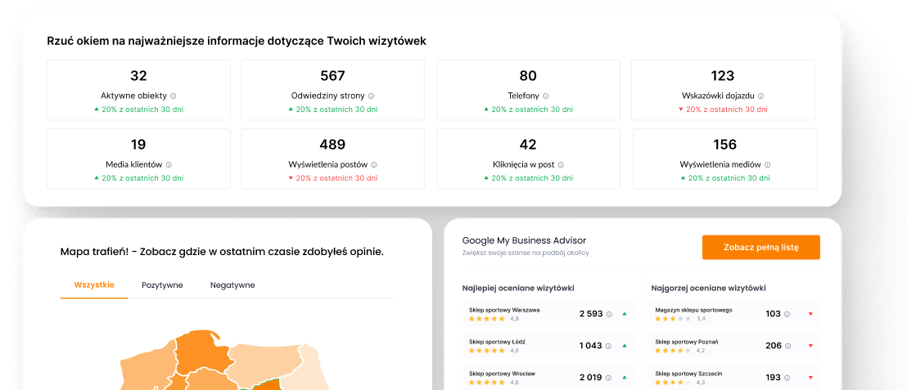Open the Magazyn sklepu sportowego listing
907x390 pixels.
pos(735,314)
